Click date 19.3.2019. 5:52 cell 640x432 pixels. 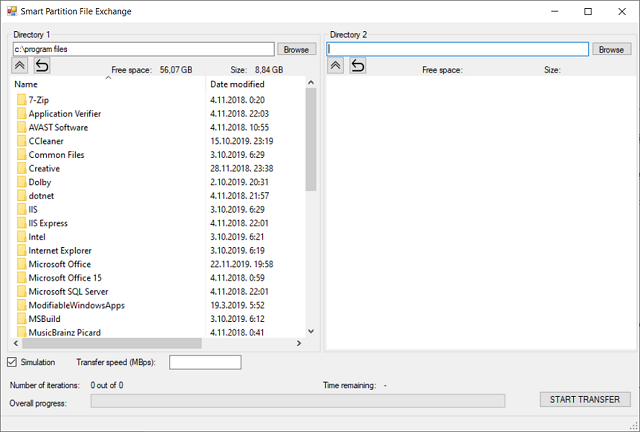pos(237,305)
